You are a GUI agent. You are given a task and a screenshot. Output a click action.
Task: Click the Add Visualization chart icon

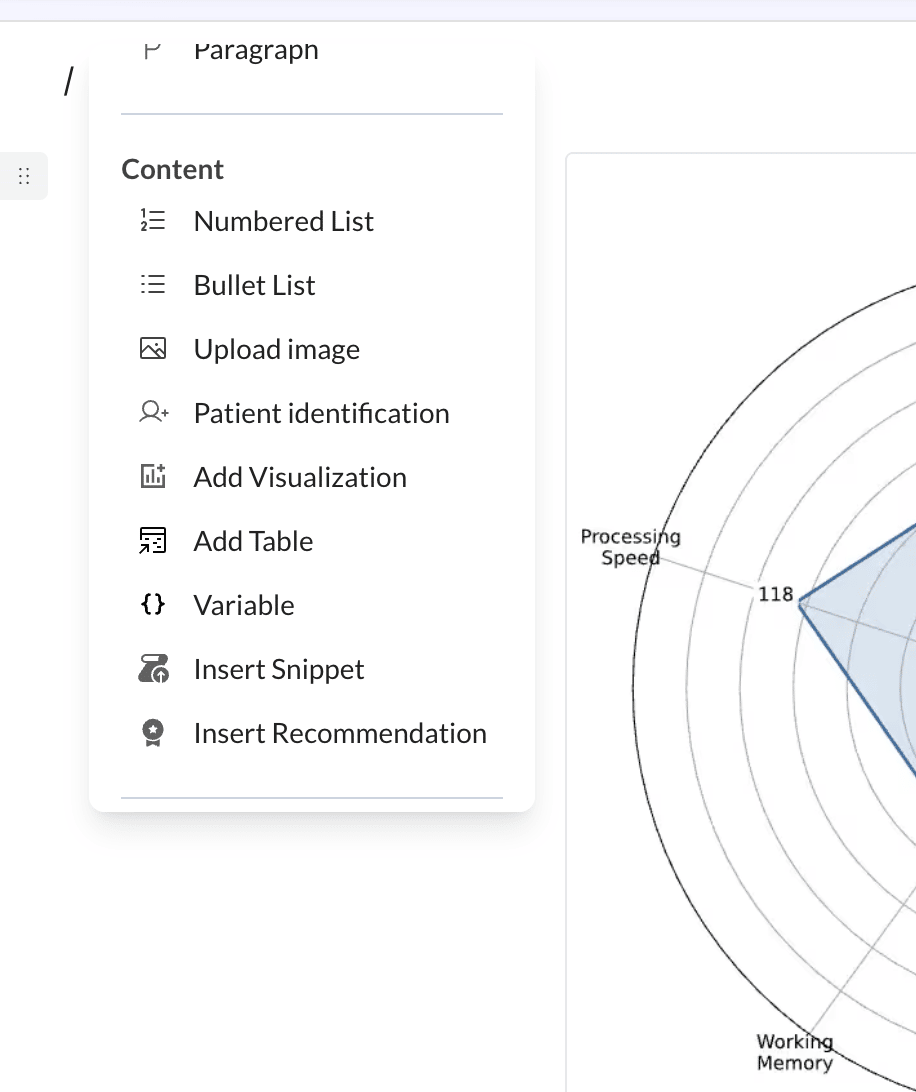153,476
